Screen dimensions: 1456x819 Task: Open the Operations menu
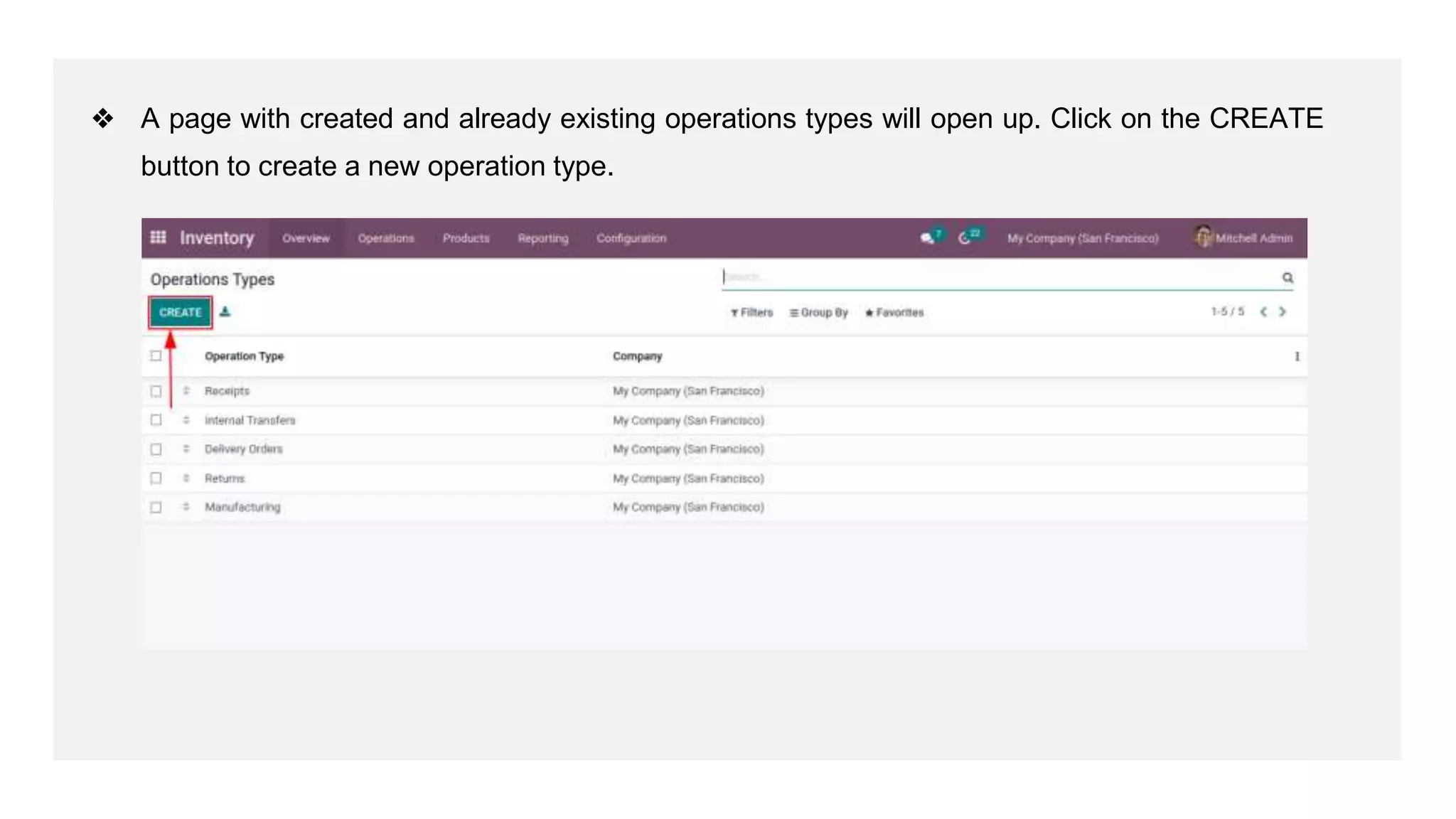pyautogui.click(x=386, y=238)
